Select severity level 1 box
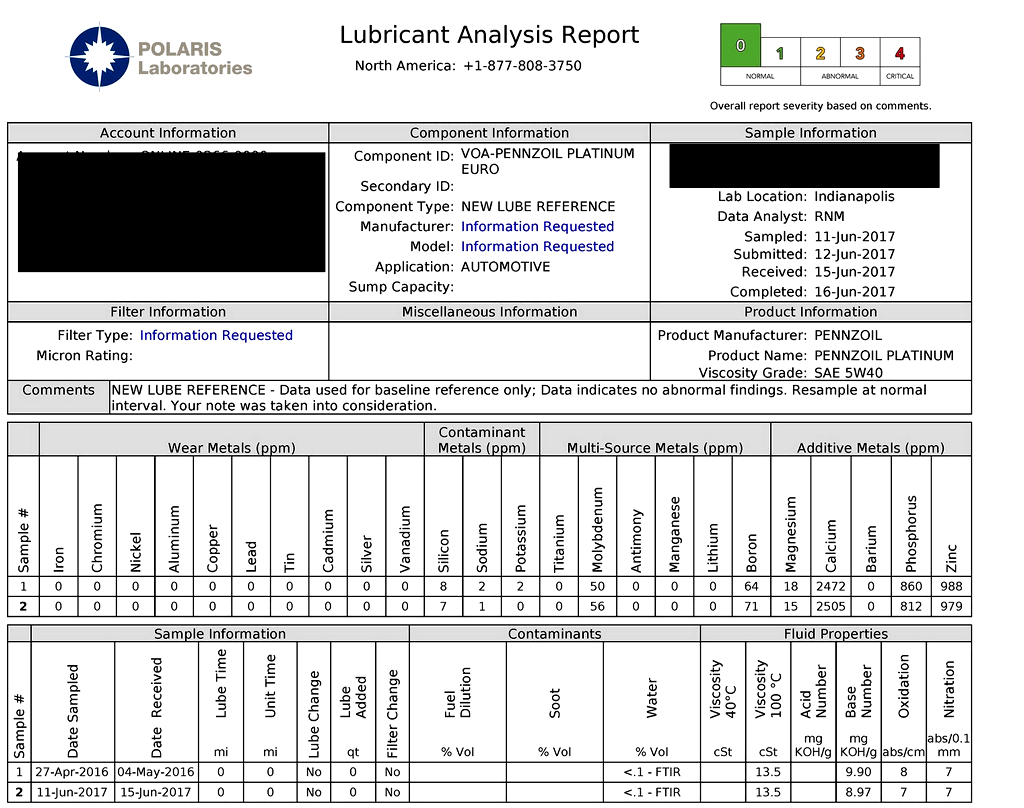Viewport: 1024px width, 808px height. coord(780,53)
